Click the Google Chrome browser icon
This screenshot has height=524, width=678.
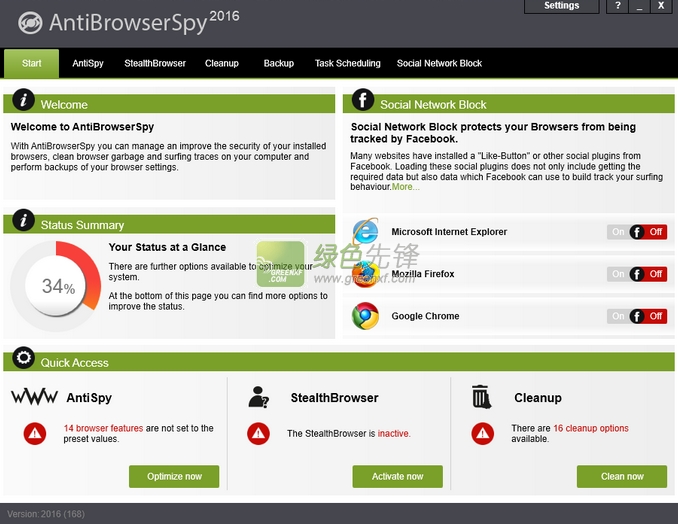click(365, 316)
